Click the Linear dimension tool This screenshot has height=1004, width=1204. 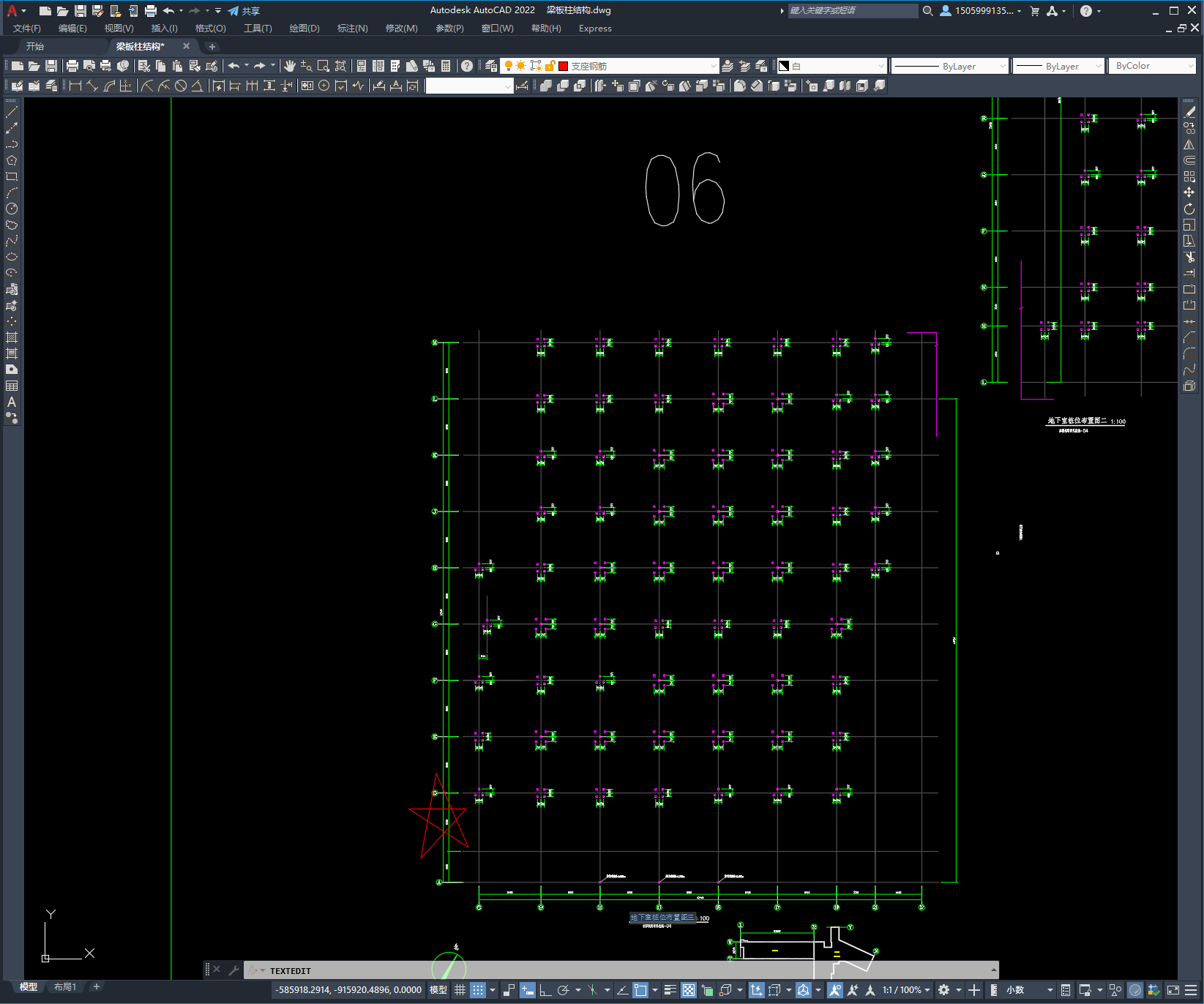click(x=75, y=86)
